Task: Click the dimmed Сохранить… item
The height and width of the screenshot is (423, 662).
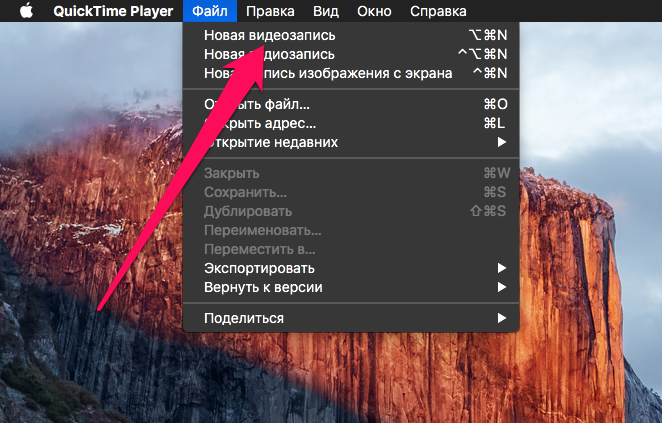Action: point(351,192)
